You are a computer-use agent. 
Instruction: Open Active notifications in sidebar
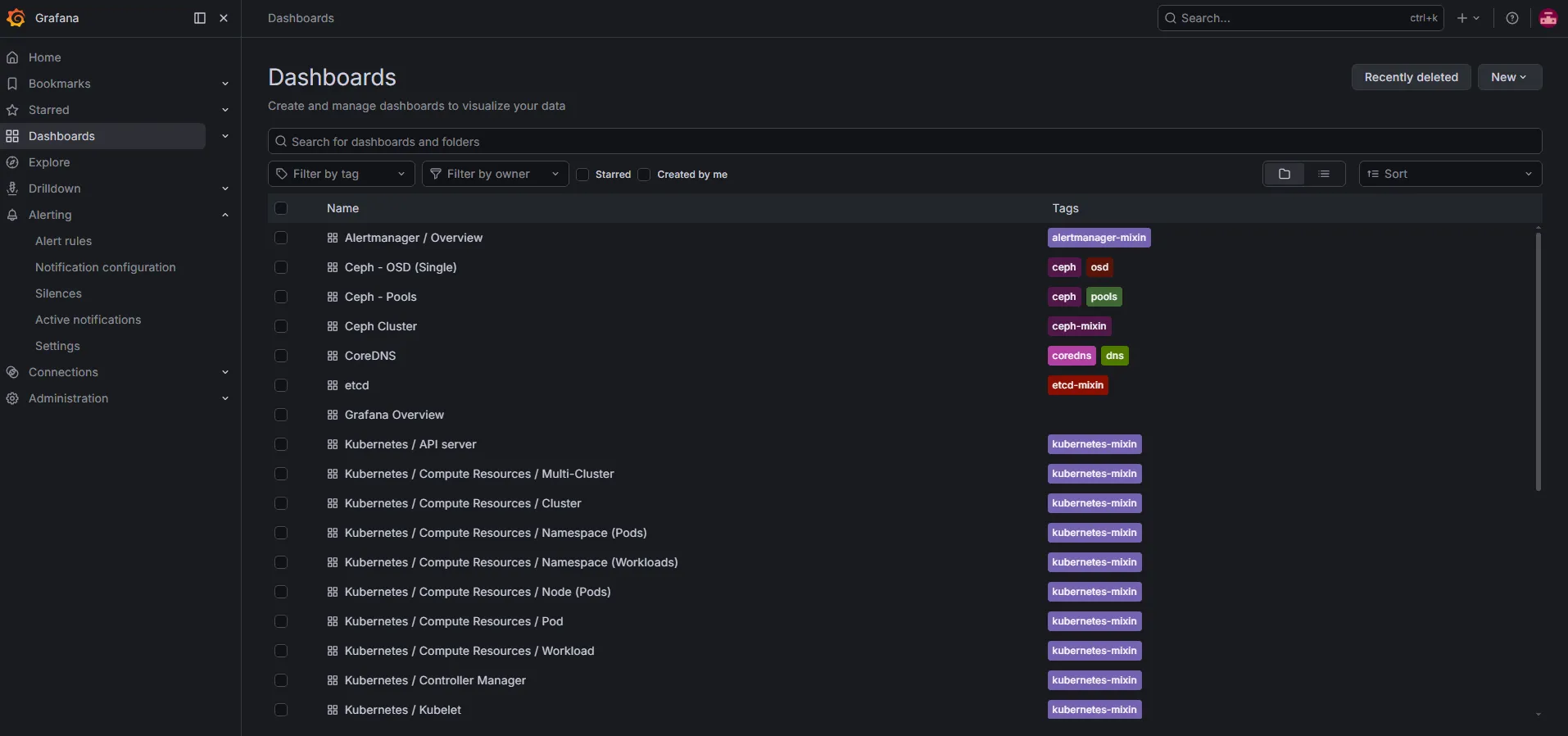pos(88,320)
